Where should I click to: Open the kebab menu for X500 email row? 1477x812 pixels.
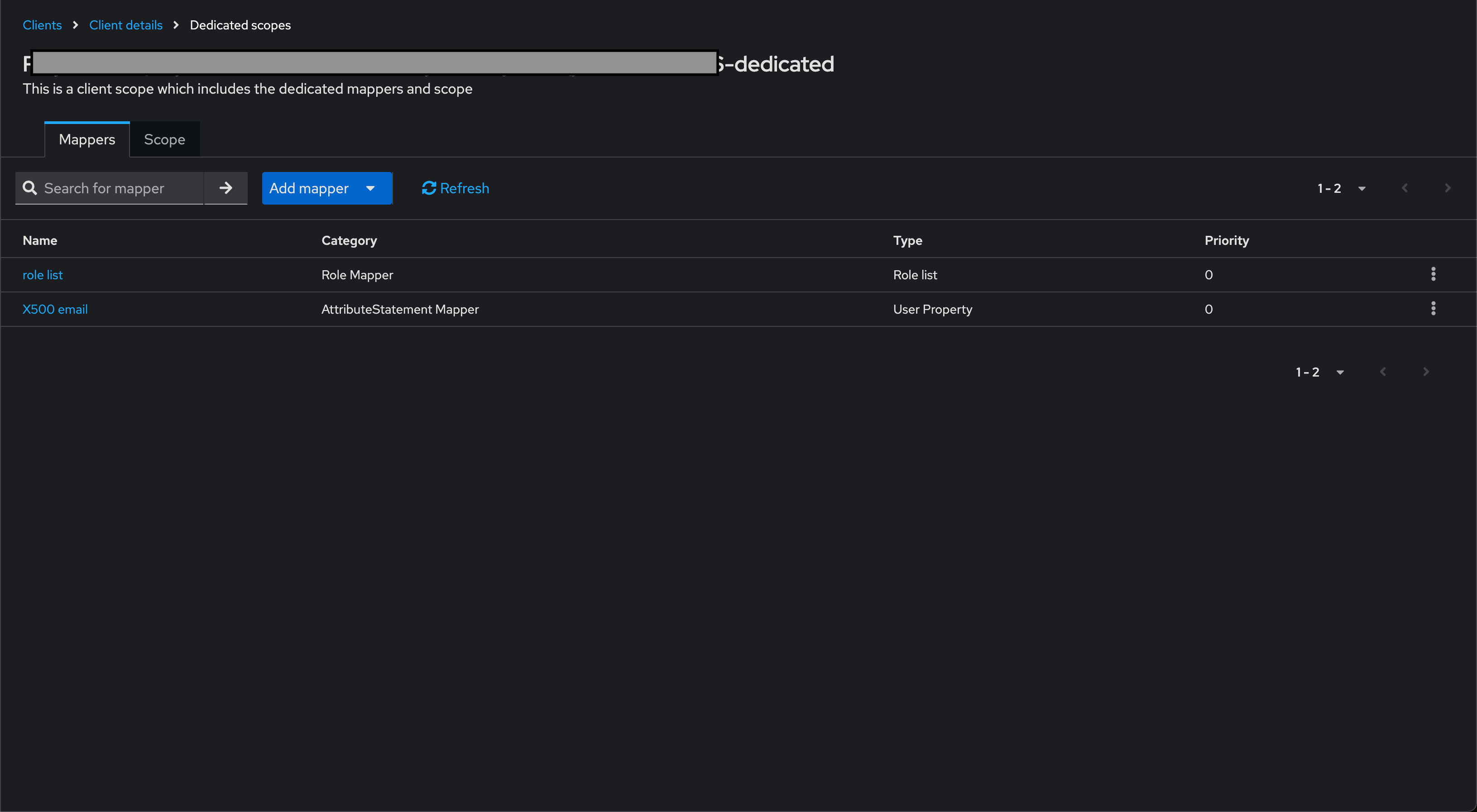click(x=1433, y=309)
